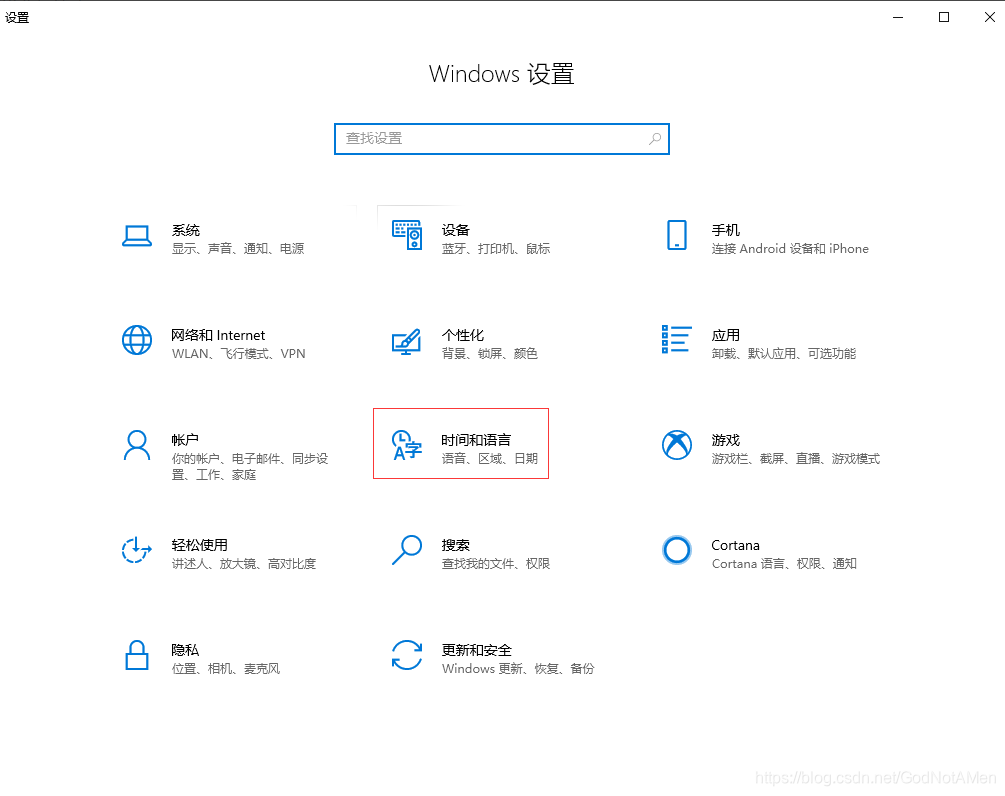Image resolution: width=1005 pixels, height=796 pixels.
Task: Open the 轻松使用 (Ease of Access) icon
Action: [137, 550]
